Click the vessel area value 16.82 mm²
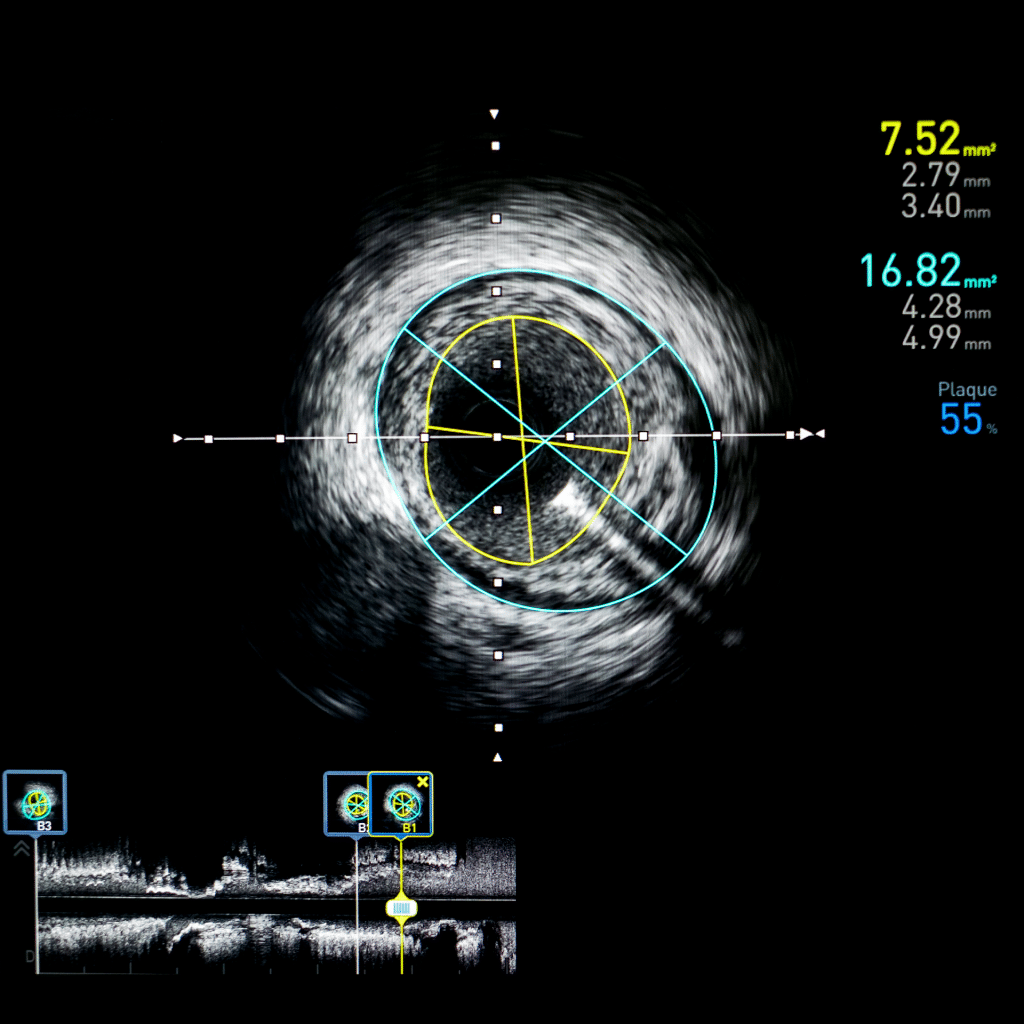 928,270
